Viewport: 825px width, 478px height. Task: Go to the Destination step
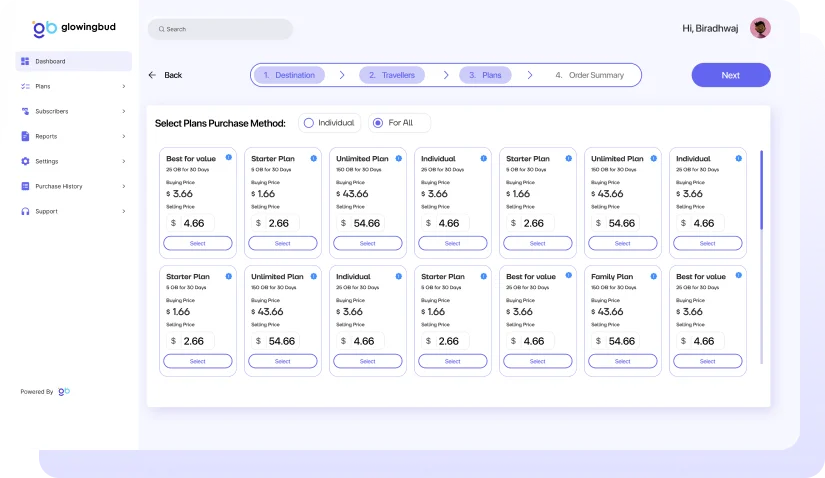click(x=289, y=75)
